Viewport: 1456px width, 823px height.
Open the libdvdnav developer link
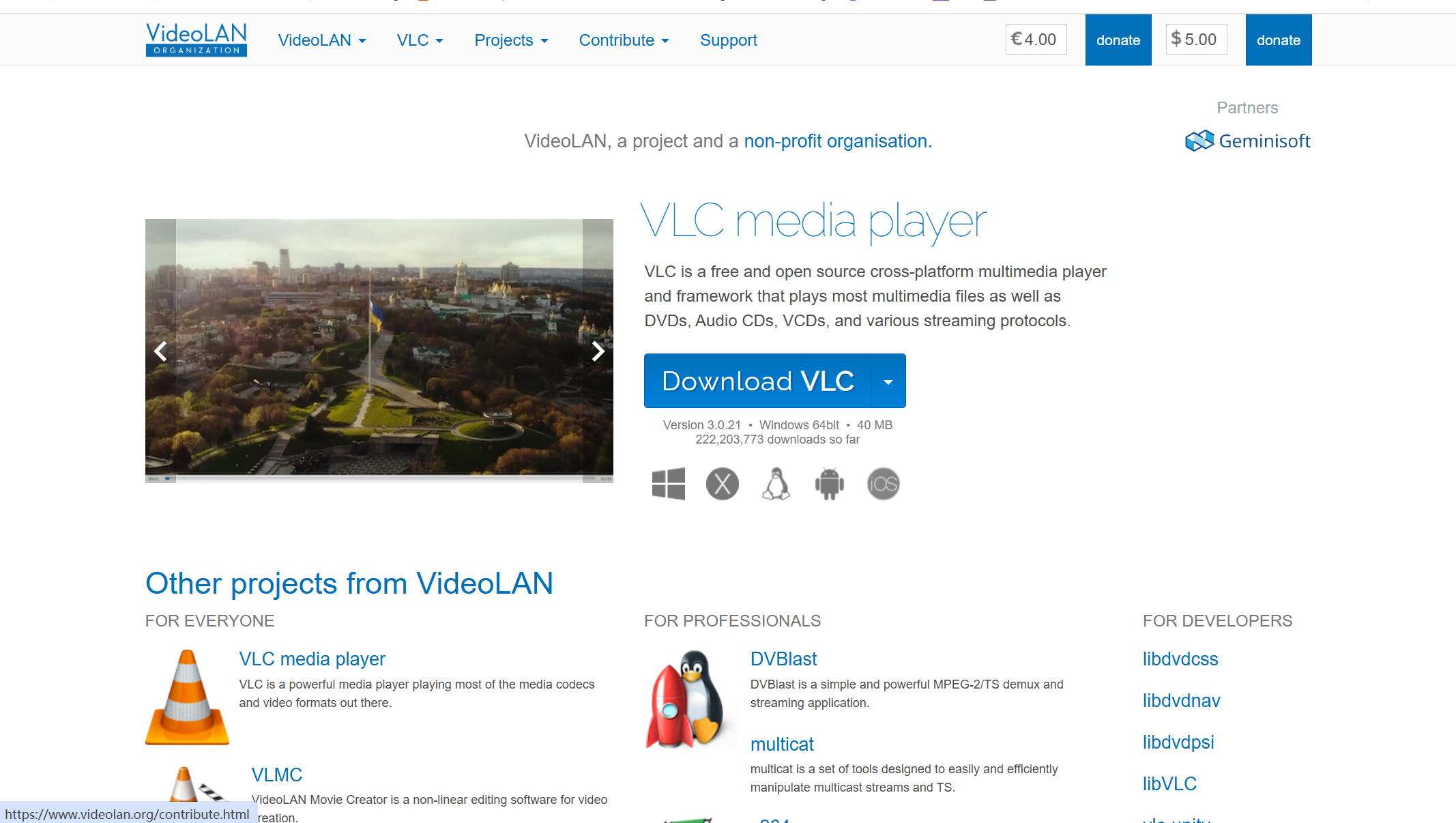coord(1182,700)
